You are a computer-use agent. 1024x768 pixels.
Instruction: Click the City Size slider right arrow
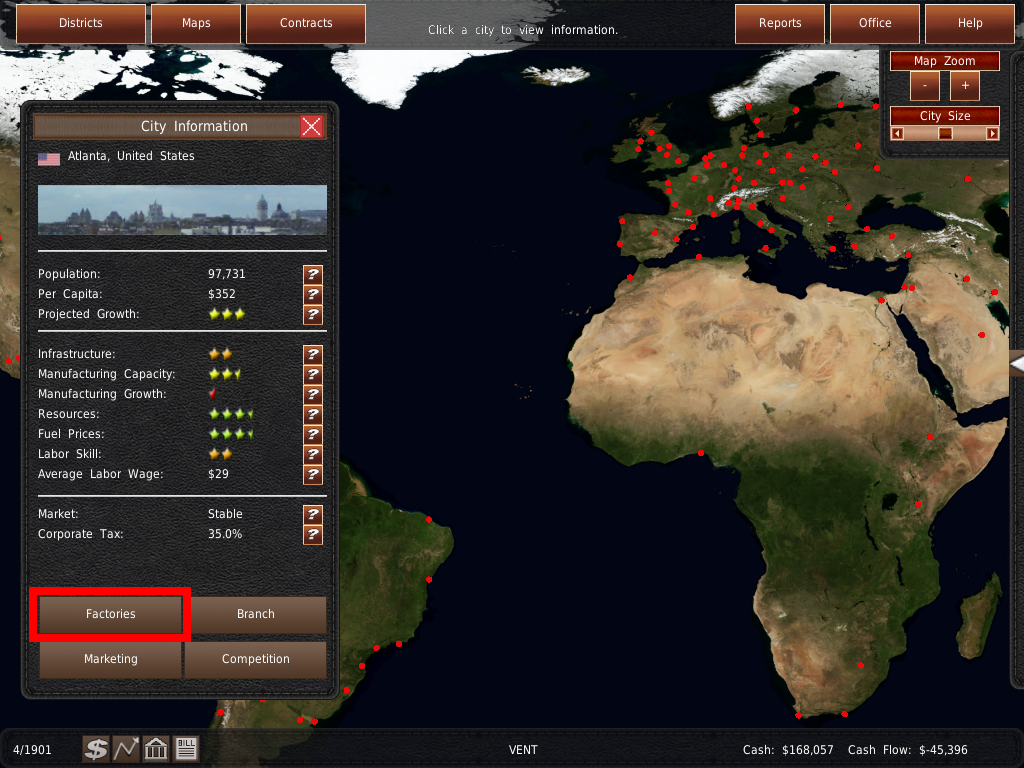tap(992, 133)
